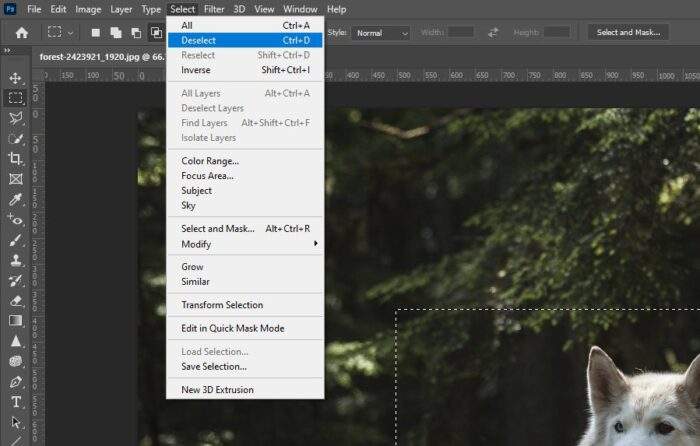Swap width and height arrows icon

point(493,33)
